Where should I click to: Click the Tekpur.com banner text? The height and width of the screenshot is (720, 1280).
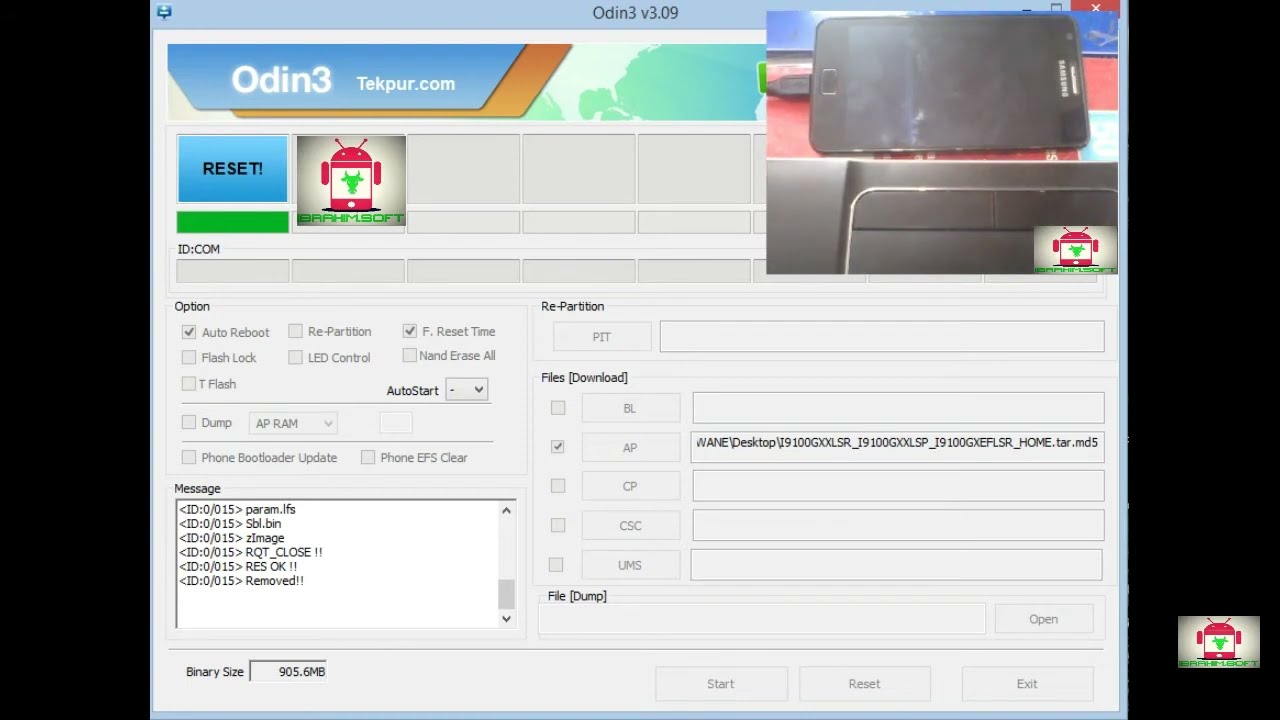tap(406, 84)
